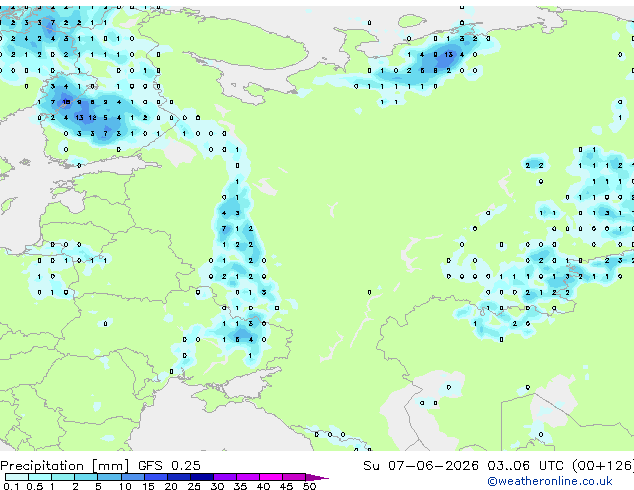Click the "GFS 0.25" model label
This screenshot has height=490, width=634.
pyautogui.click(x=169, y=466)
